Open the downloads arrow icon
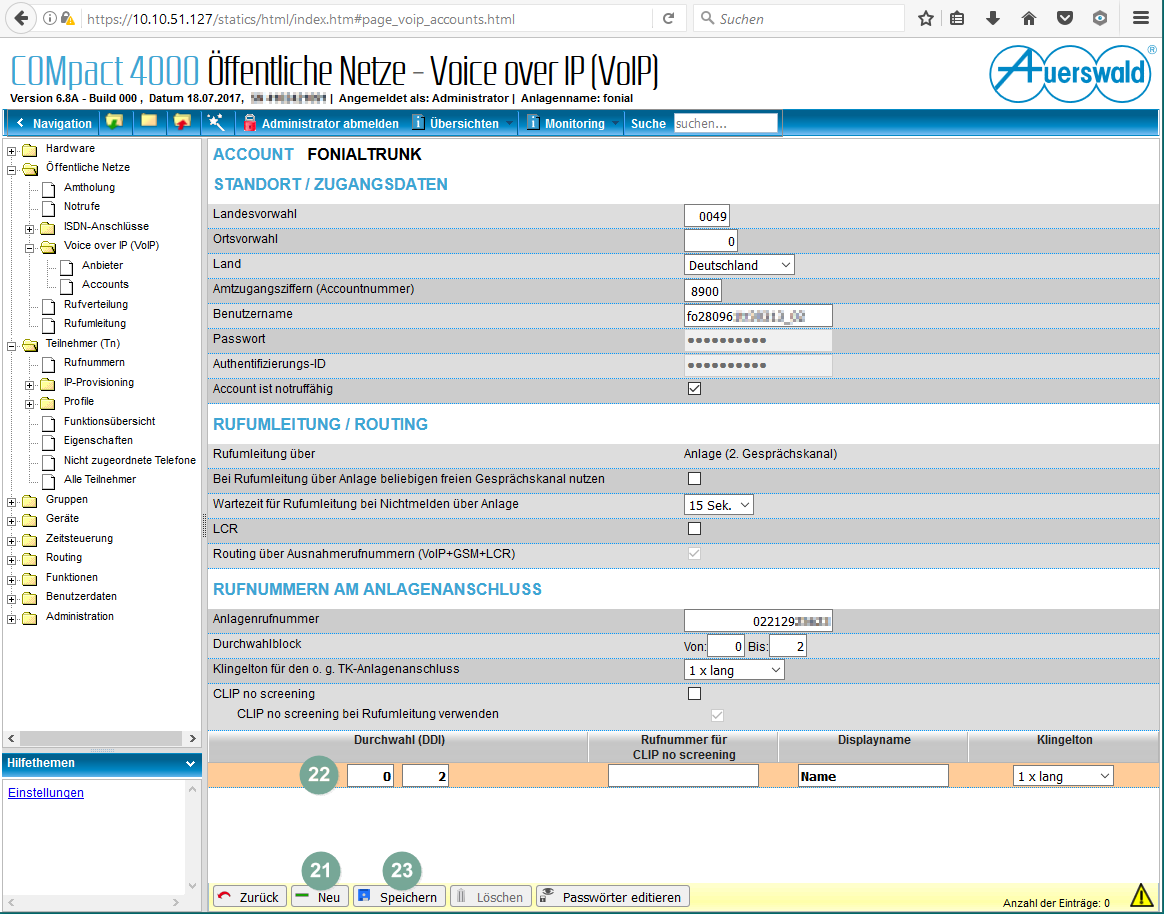Viewport: 1164px width, 914px height. (993, 19)
